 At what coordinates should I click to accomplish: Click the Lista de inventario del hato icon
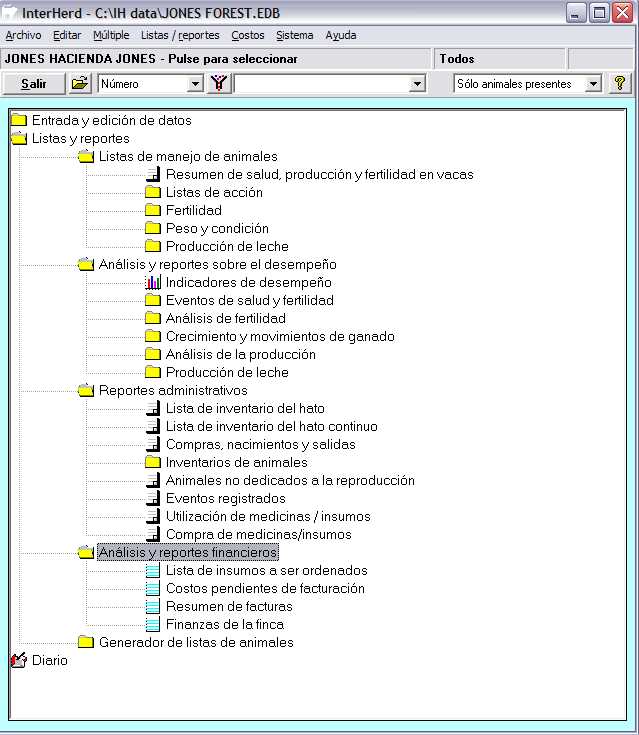click(153, 408)
